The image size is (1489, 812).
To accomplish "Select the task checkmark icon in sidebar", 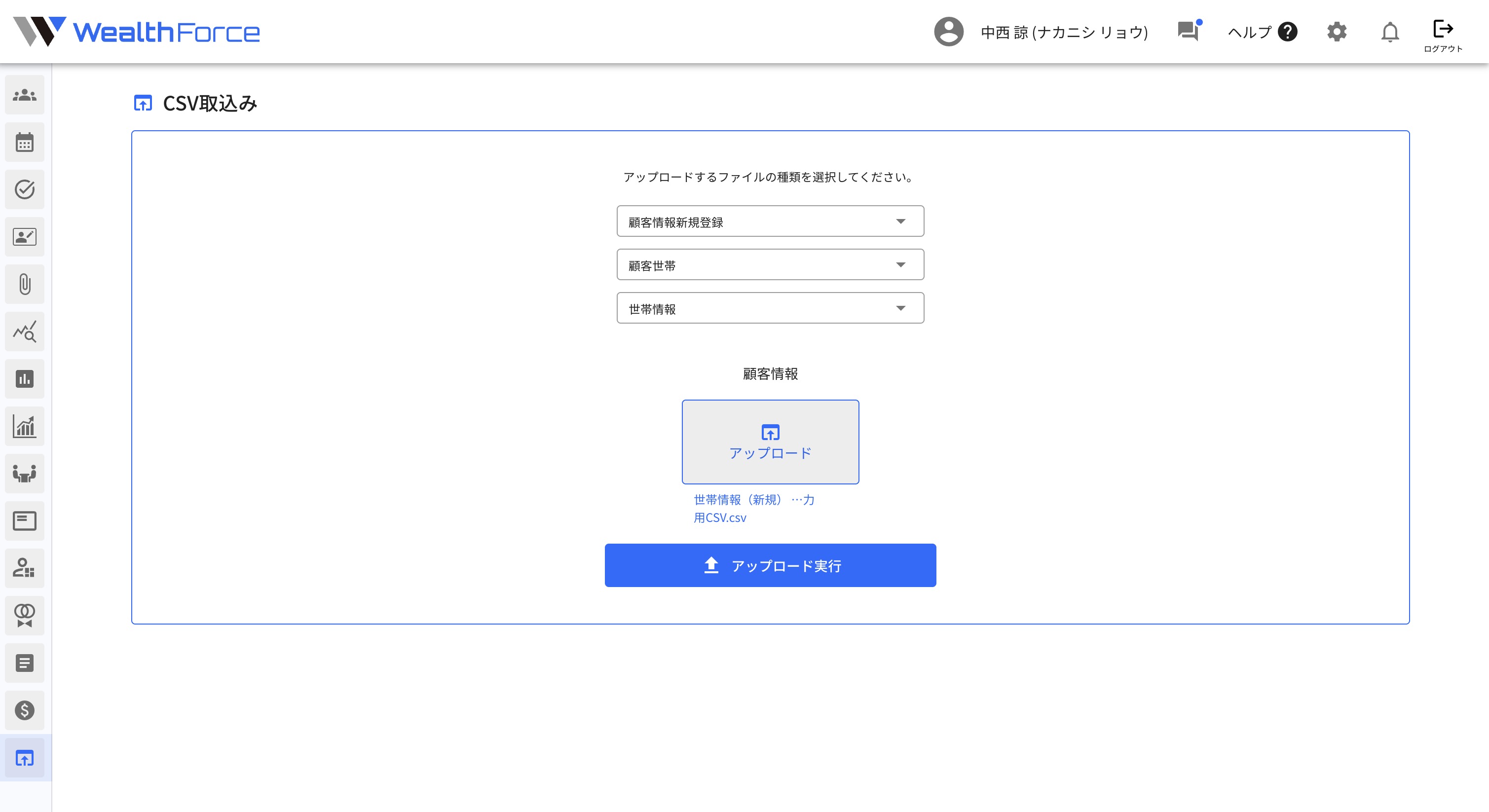I will pos(25,189).
